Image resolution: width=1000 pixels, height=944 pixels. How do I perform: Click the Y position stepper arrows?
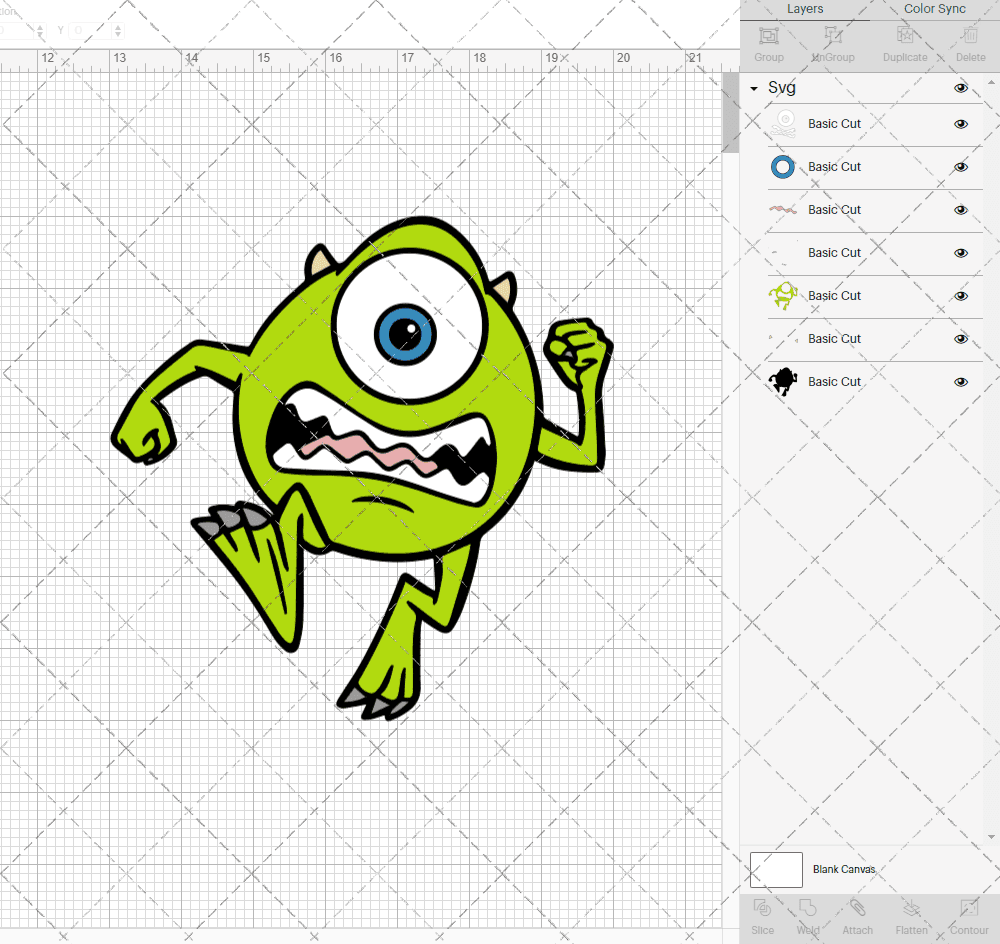118,30
